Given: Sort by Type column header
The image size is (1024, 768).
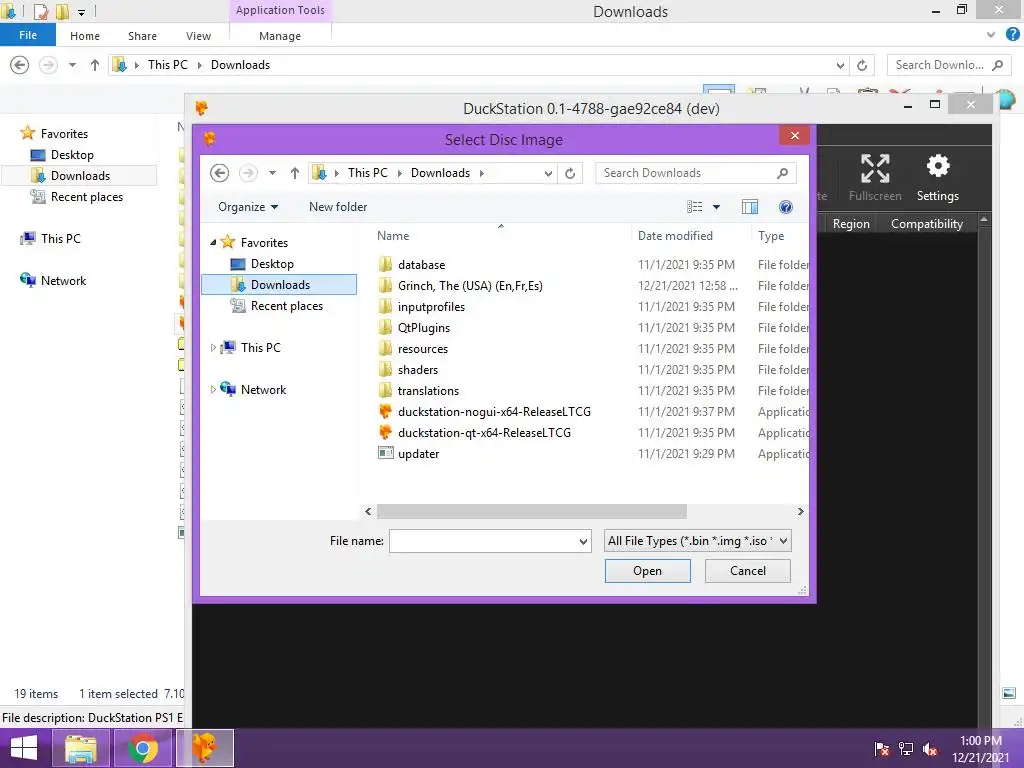Looking at the screenshot, I should pos(771,236).
